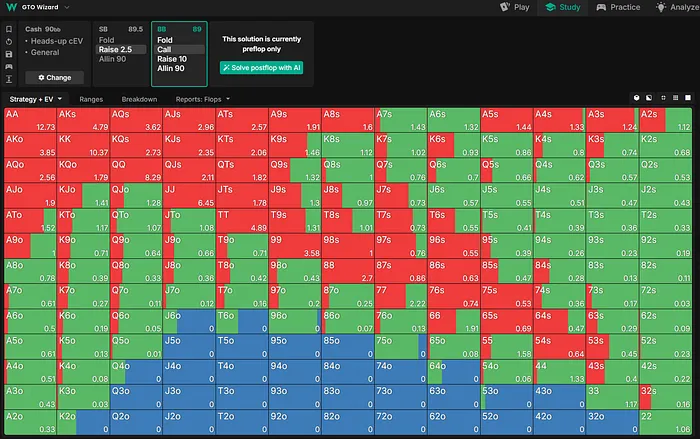Click the reset arrow icon in sidebar
700x439 pixels.
(x=9, y=41)
